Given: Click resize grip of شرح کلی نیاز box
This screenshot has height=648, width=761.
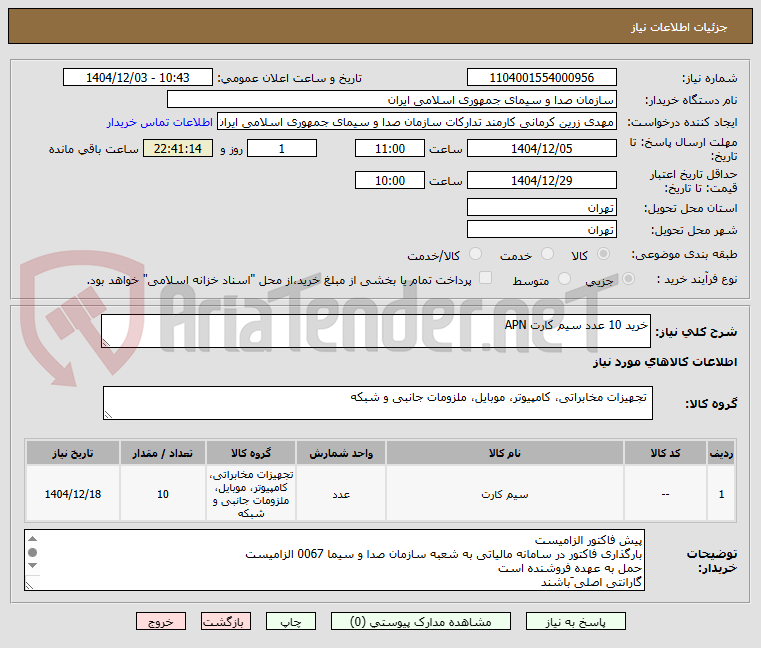Looking at the screenshot, I should (106, 343).
